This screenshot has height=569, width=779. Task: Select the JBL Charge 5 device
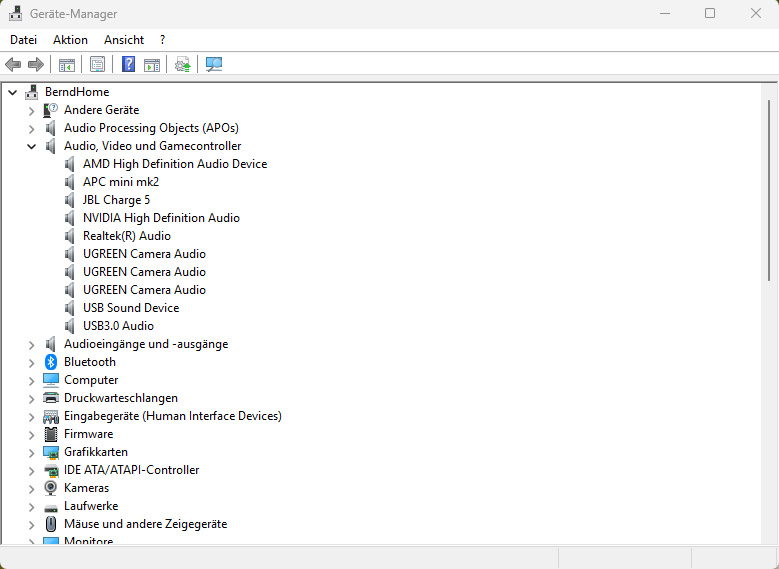pyautogui.click(x=116, y=200)
